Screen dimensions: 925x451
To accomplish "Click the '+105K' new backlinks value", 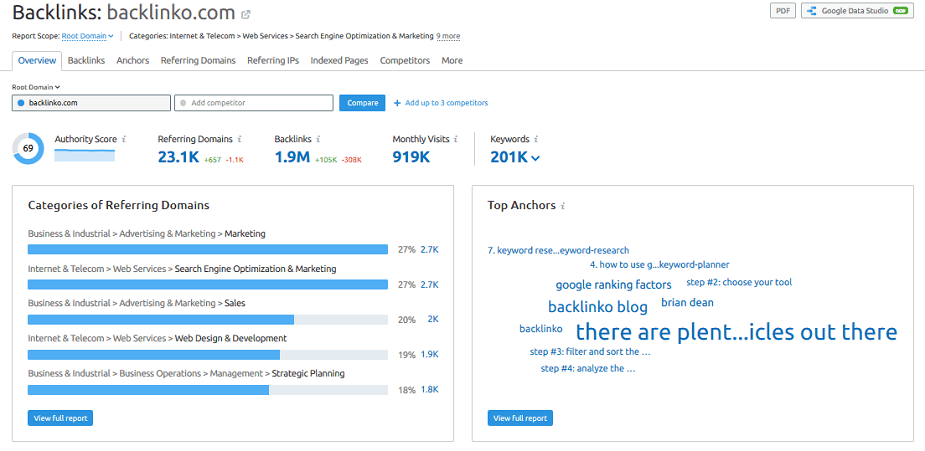I will (x=326, y=160).
